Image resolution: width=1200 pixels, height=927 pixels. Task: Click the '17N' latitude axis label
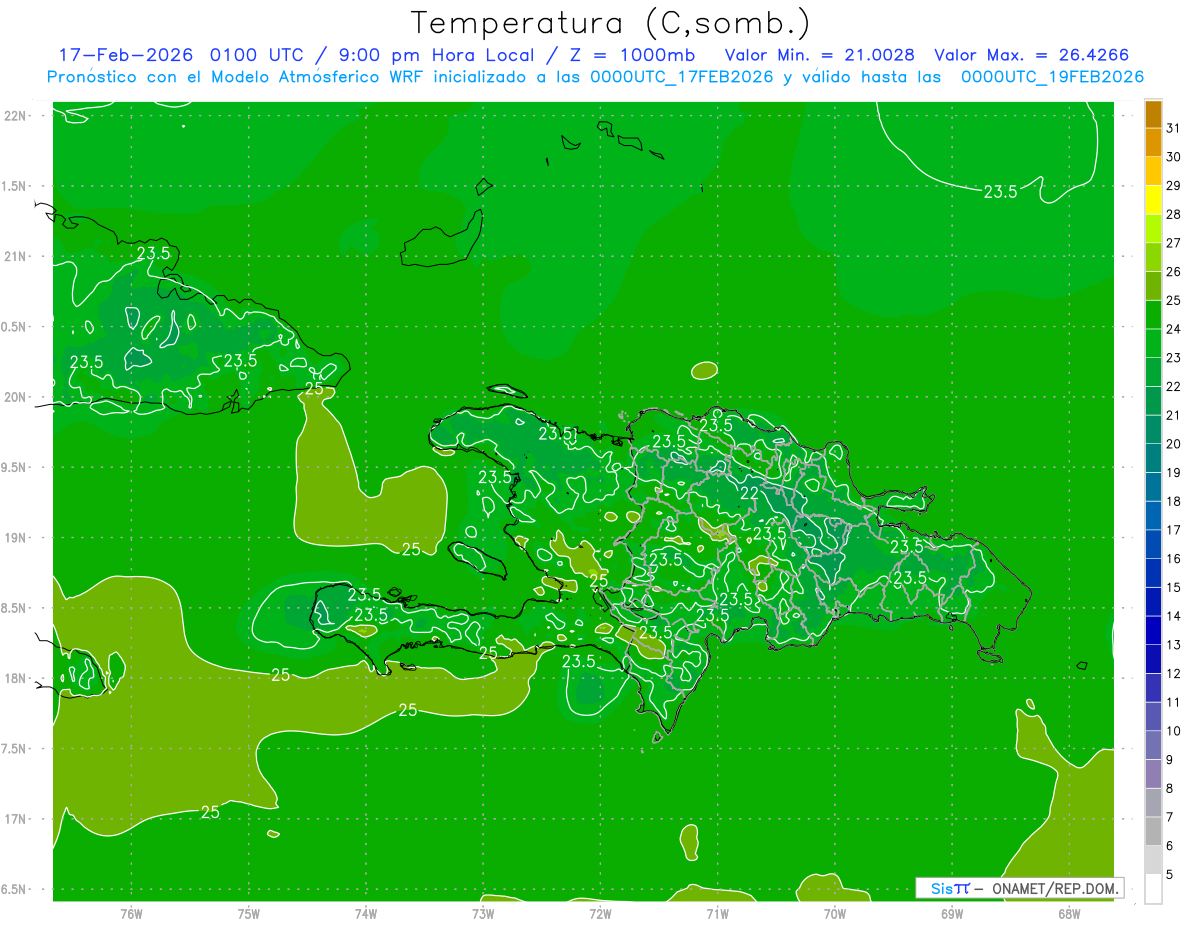[16, 819]
